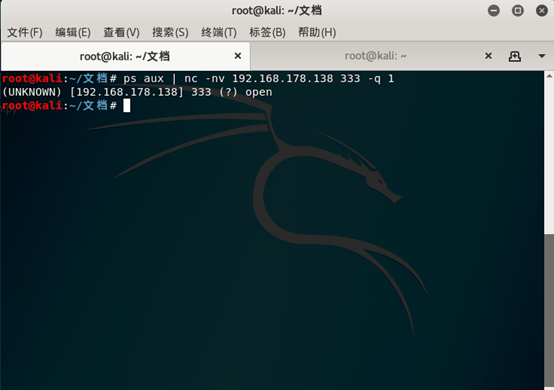Close the terminal window
Screen dimensions: 554x390
click(x=542, y=11)
